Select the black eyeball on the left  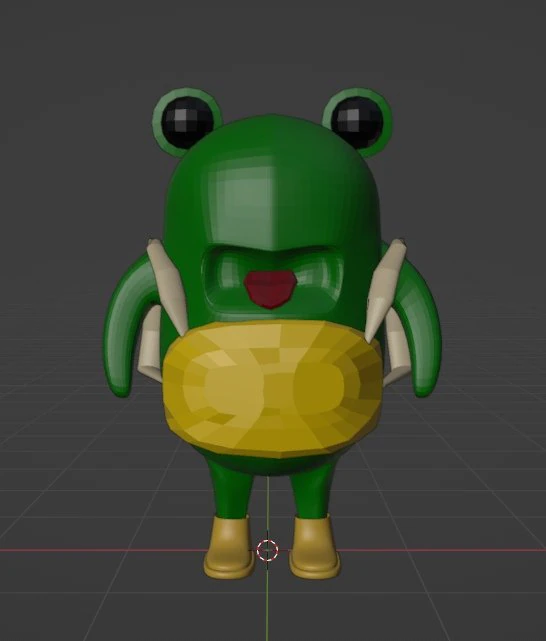(188, 122)
